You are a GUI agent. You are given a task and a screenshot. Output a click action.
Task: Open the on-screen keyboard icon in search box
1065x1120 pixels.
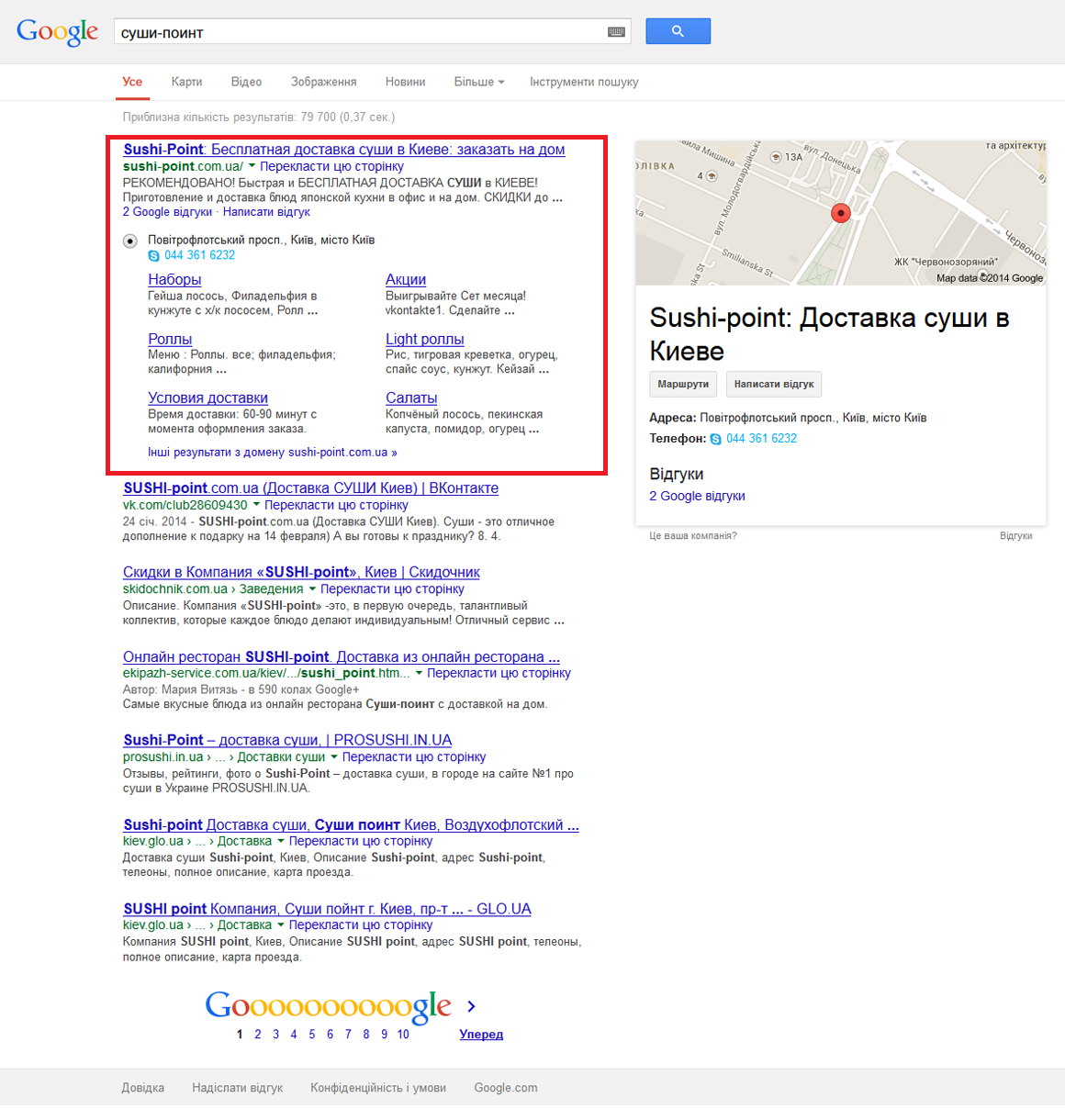pos(617,32)
